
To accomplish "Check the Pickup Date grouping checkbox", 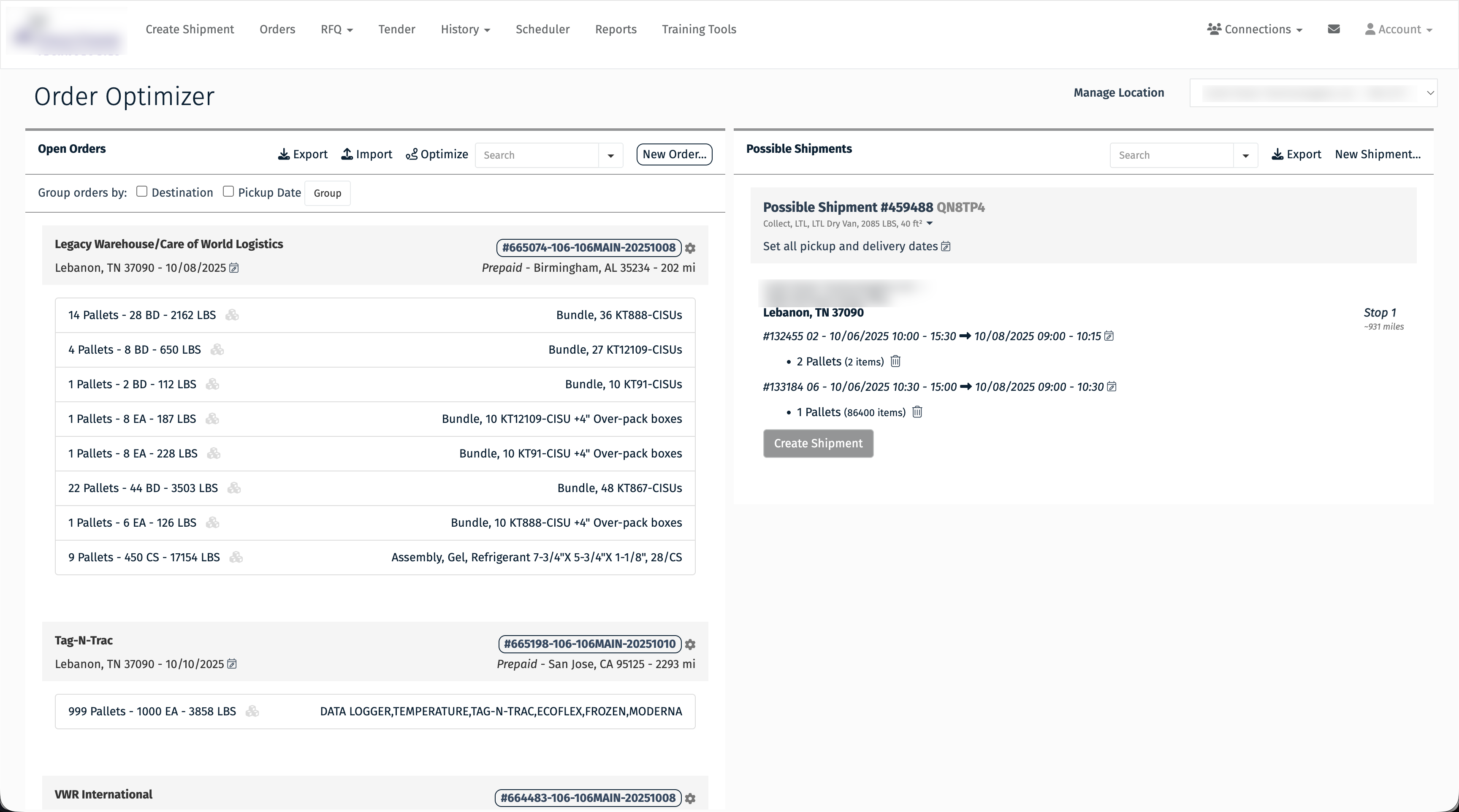I will click(x=228, y=191).
